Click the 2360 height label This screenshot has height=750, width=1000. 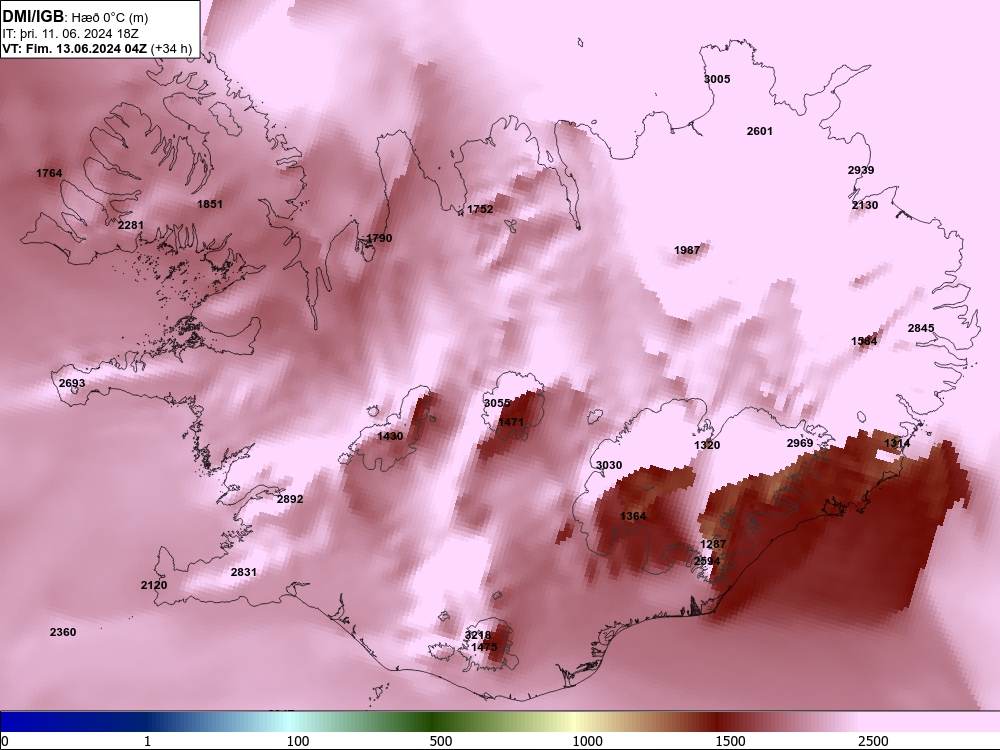coord(62,632)
